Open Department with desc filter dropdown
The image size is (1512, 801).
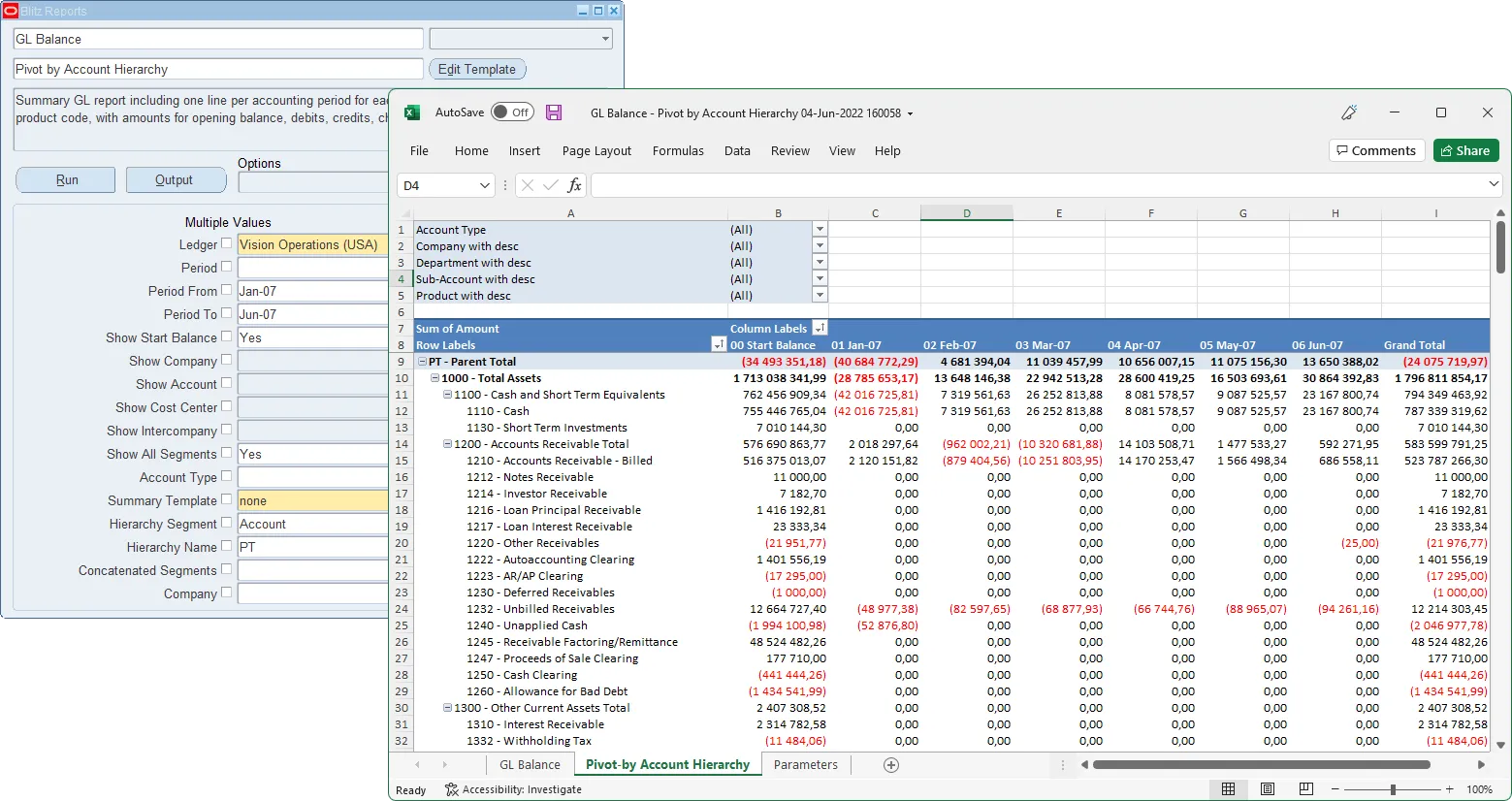pyautogui.click(x=820, y=263)
